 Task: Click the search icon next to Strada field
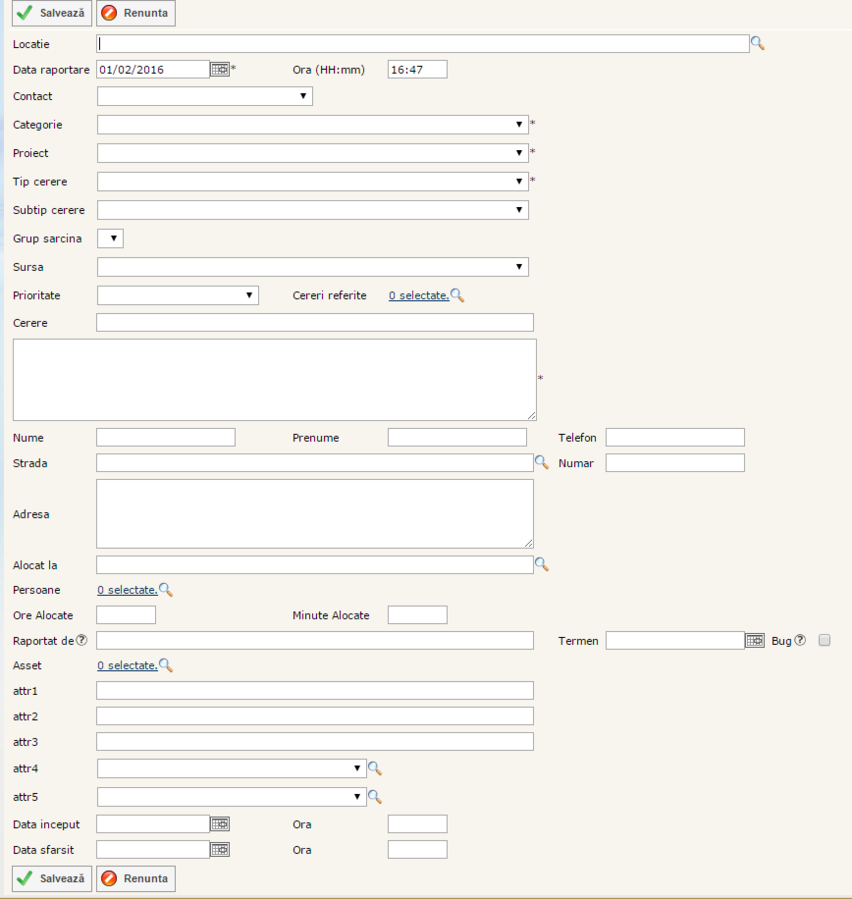(541, 462)
